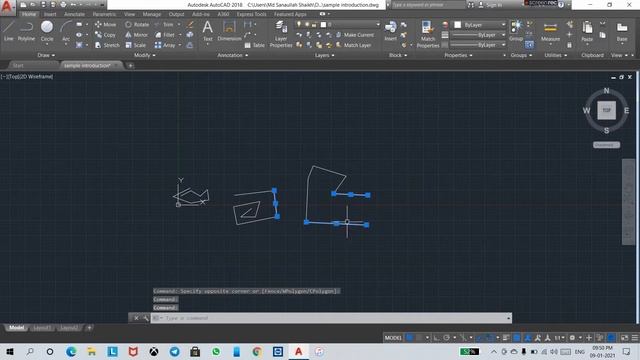
Task: Choose the Arc drawing tool
Action: pyautogui.click(x=66, y=31)
